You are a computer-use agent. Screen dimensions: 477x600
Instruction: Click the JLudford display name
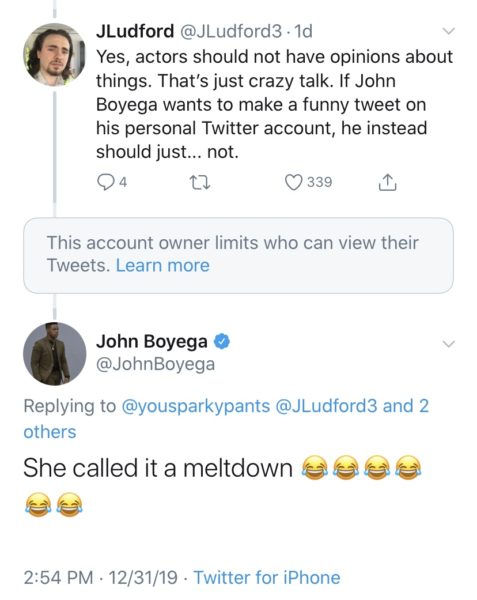tap(135, 31)
